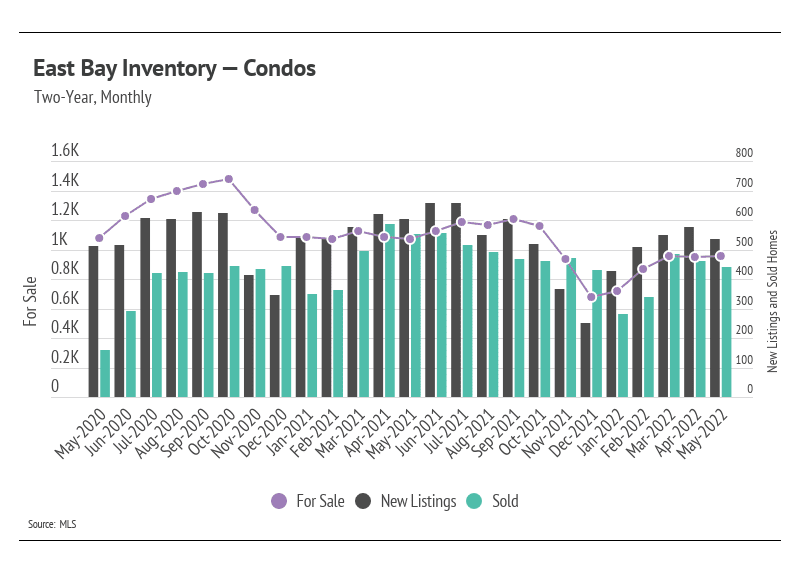The image size is (799, 575).
Task: Click the Jun-2021 New Listings bar
Action: tap(430, 300)
